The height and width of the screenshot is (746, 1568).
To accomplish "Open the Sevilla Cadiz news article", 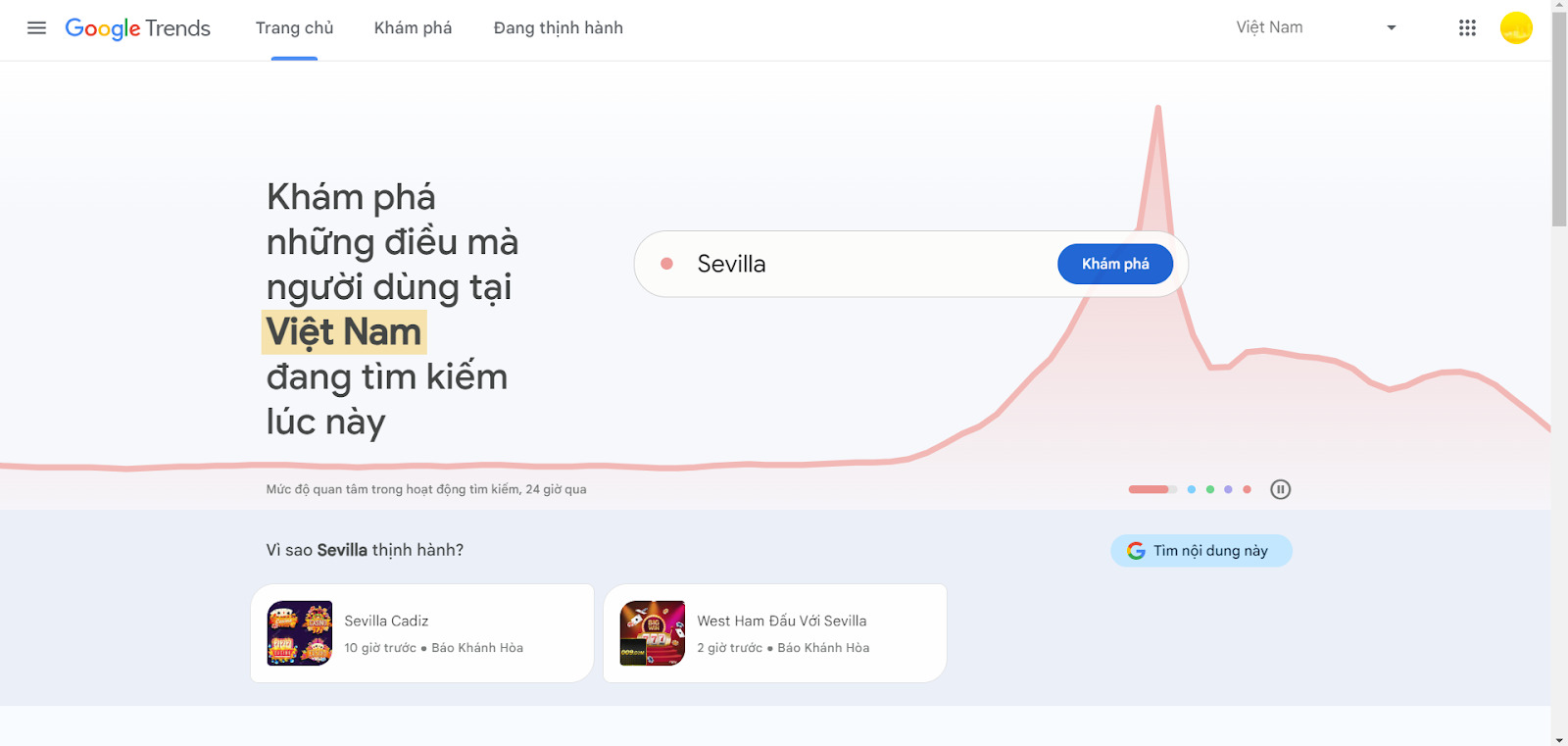I will pos(421,632).
